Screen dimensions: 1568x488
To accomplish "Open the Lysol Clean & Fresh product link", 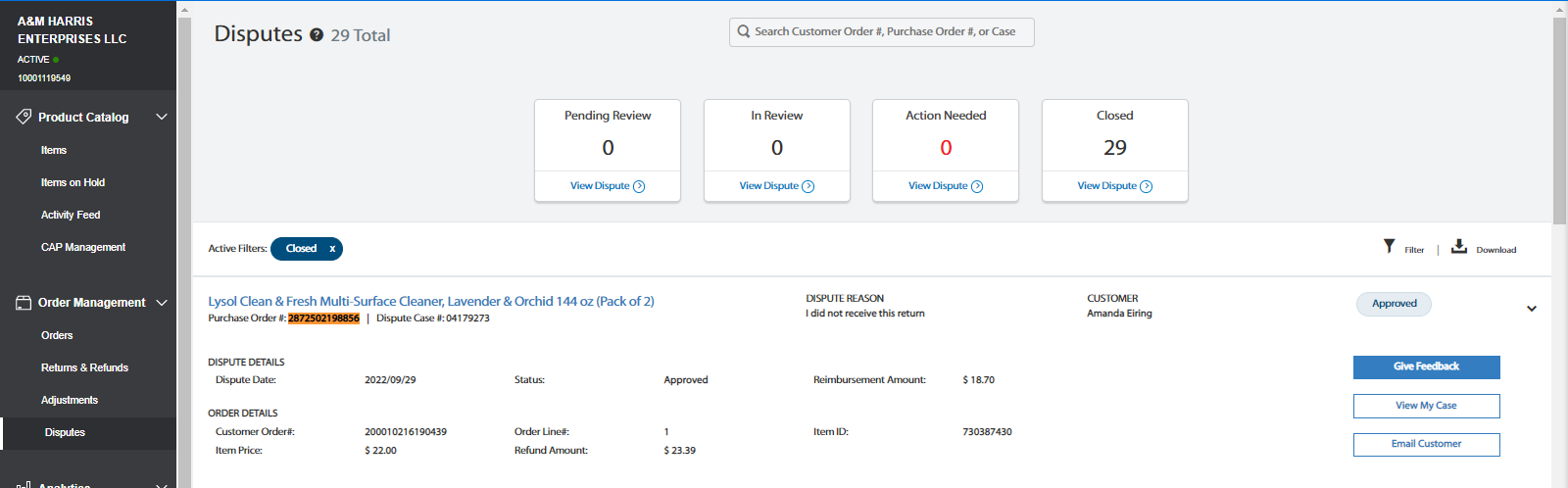I will pyautogui.click(x=431, y=301).
